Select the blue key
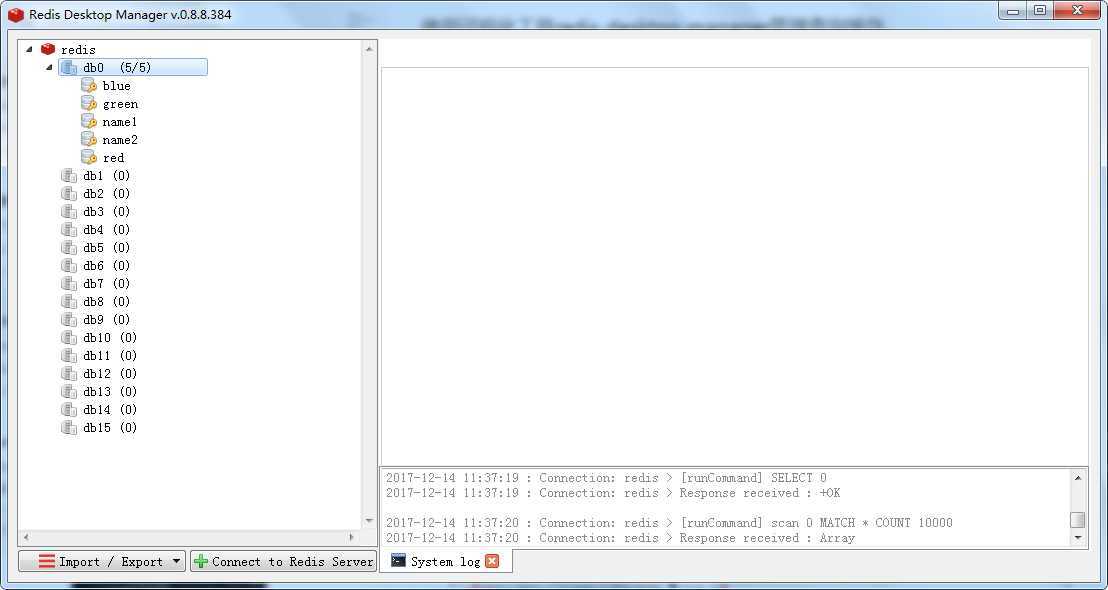1108x590 pixels. coord(117,85)
